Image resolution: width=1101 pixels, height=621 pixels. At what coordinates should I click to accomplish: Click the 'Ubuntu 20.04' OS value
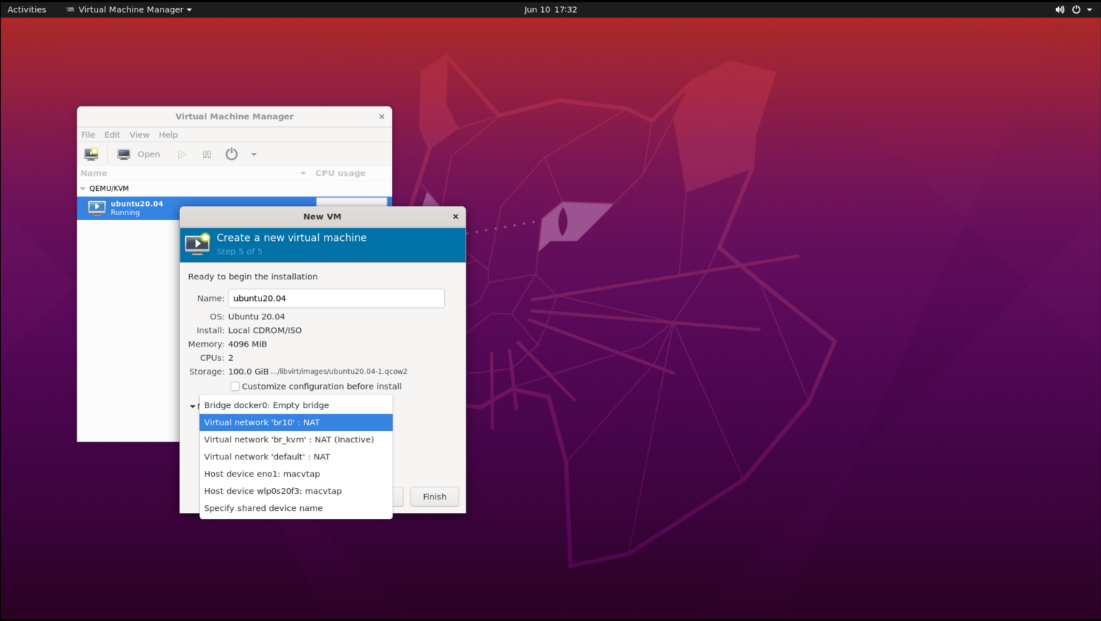pos(256,317)
